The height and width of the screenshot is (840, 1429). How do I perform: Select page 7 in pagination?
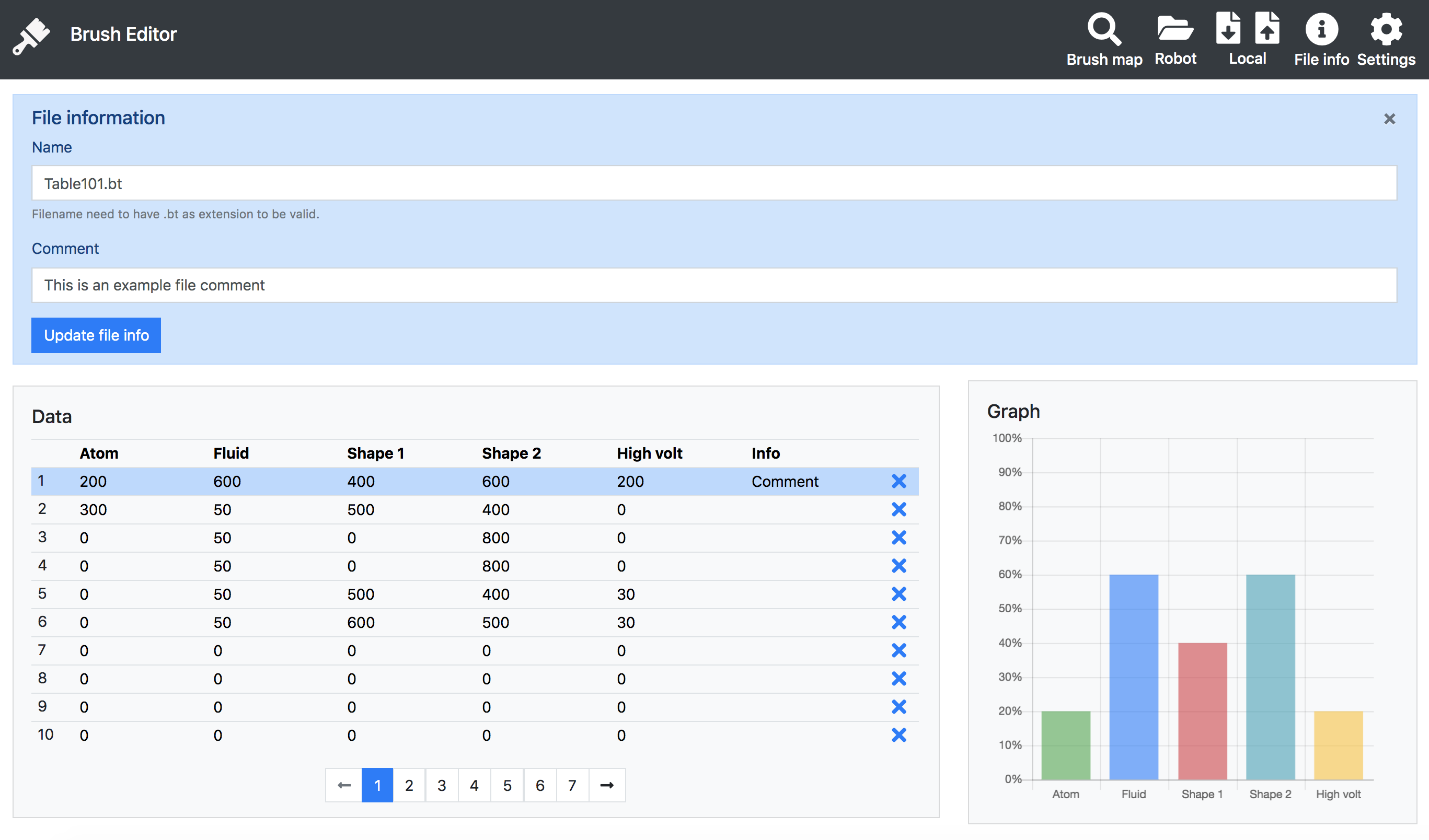pos(572,785)
